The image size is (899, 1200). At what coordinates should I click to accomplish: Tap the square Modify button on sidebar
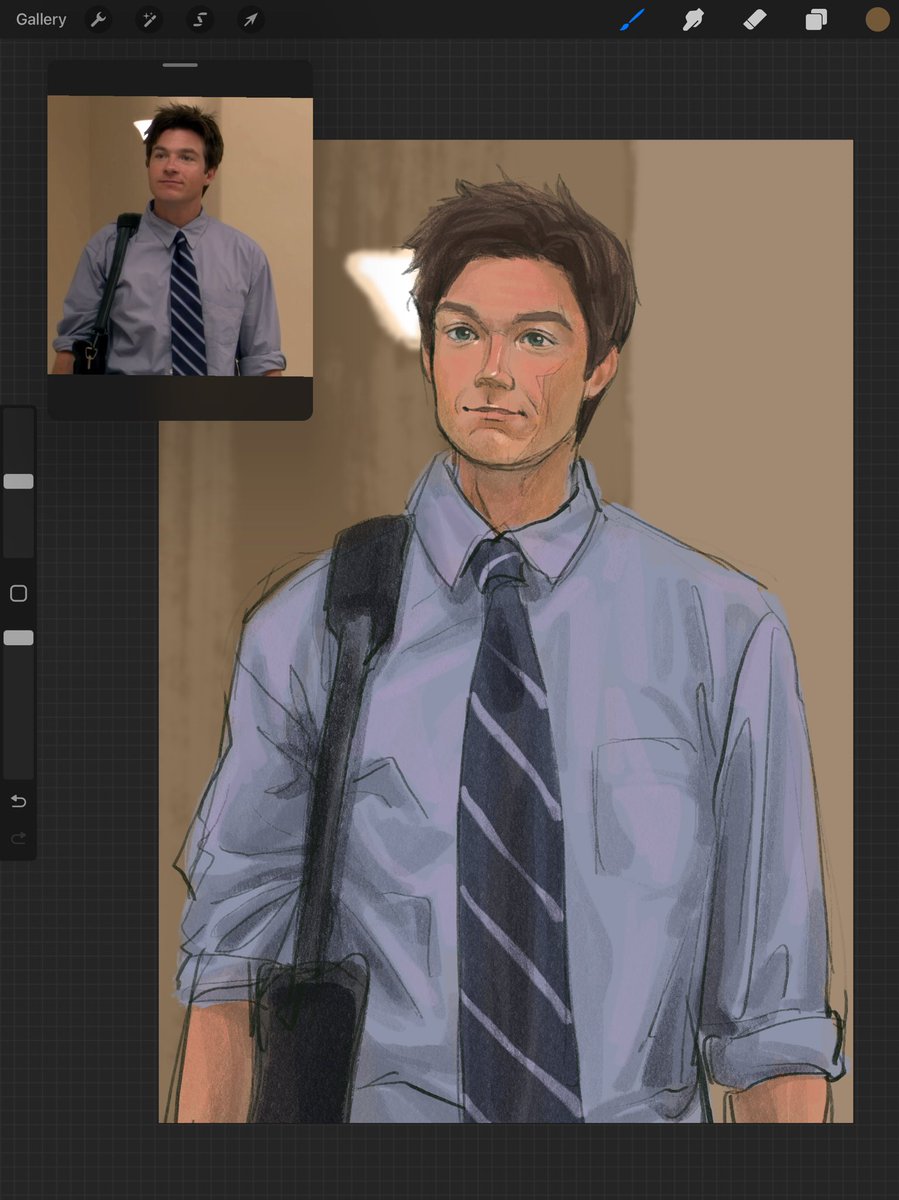click(18, 594)
